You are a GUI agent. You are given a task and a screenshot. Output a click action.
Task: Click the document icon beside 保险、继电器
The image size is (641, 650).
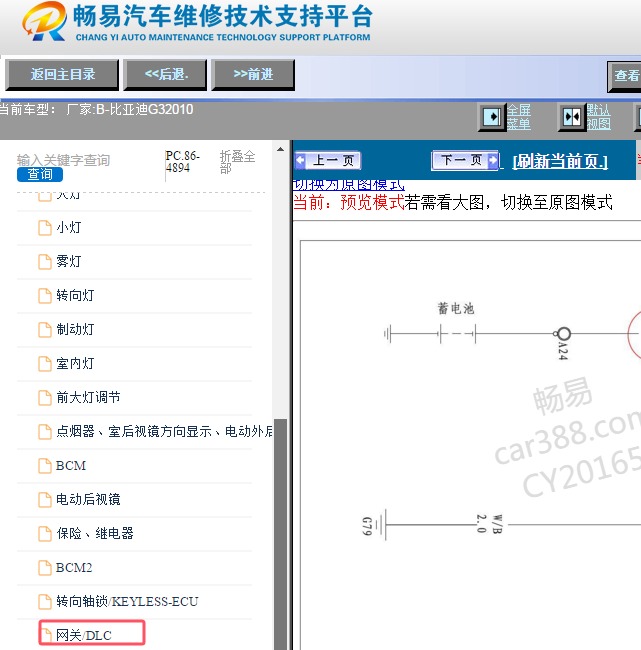pyautogui.click(x=45, y=534)
